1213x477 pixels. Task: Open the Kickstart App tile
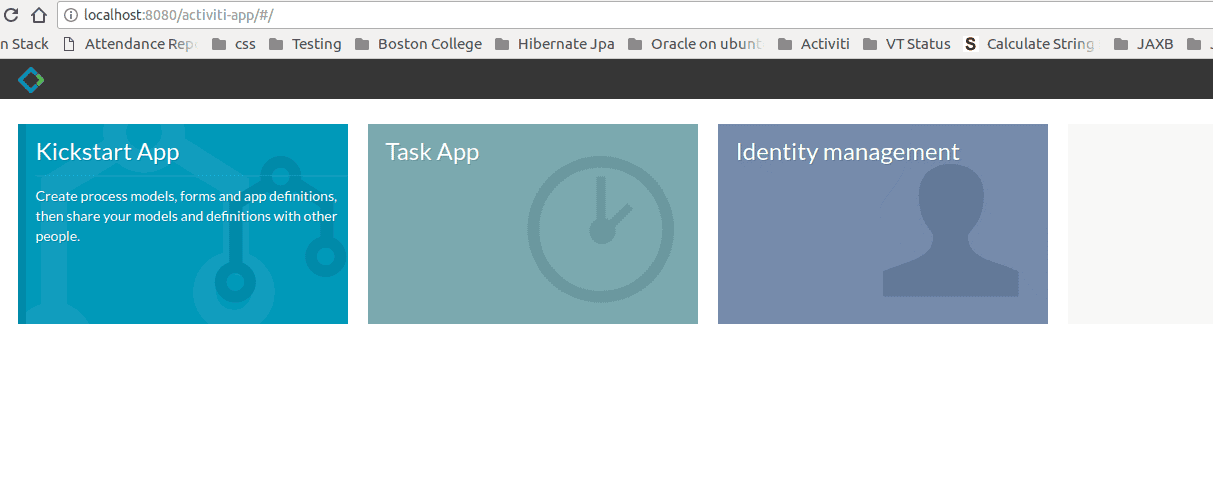pyautogui.click(x=183, y=224)
